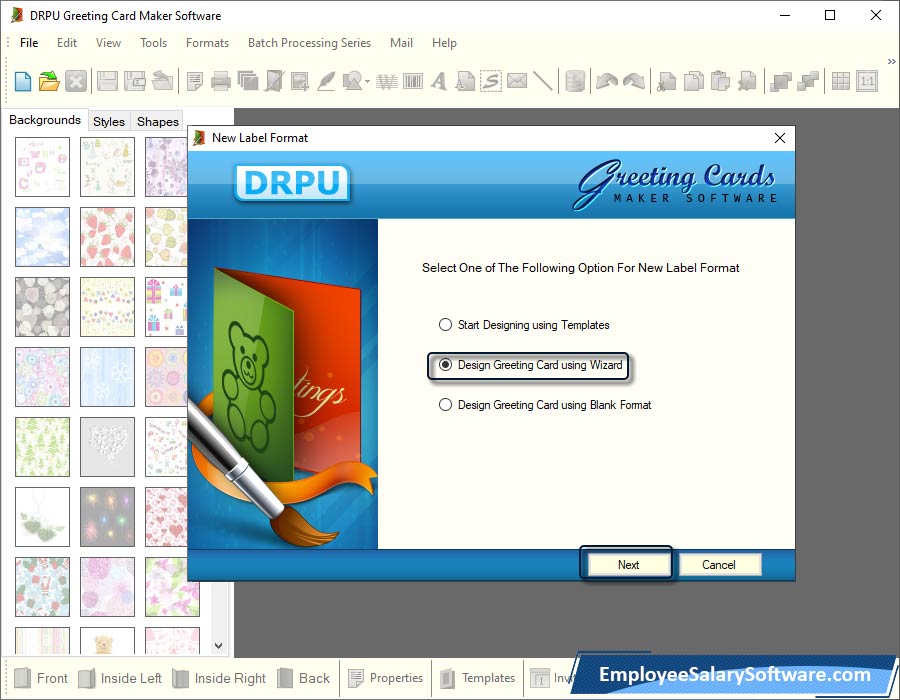Click backgrounds panel scroll down arrow

pyautogui.click(x=219, y=645)
